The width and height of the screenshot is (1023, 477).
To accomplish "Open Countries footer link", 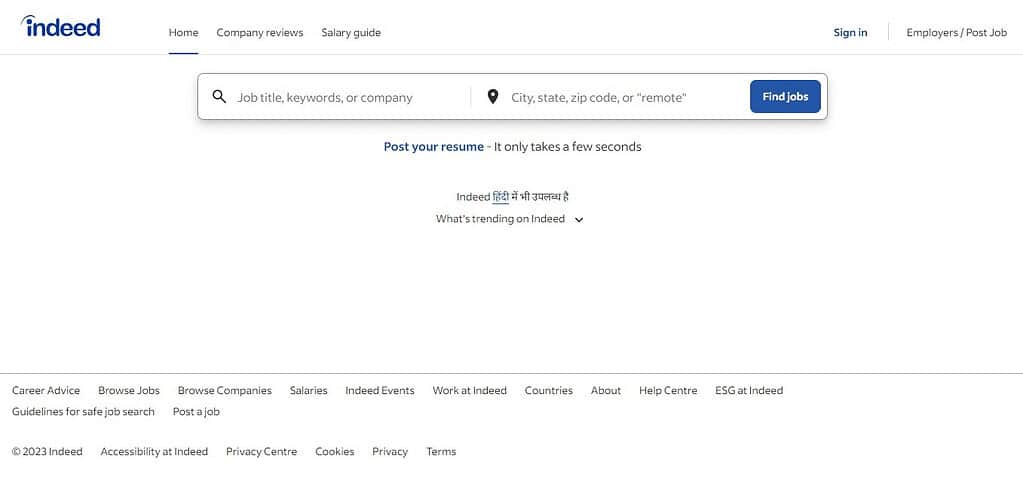I will 549,390.
